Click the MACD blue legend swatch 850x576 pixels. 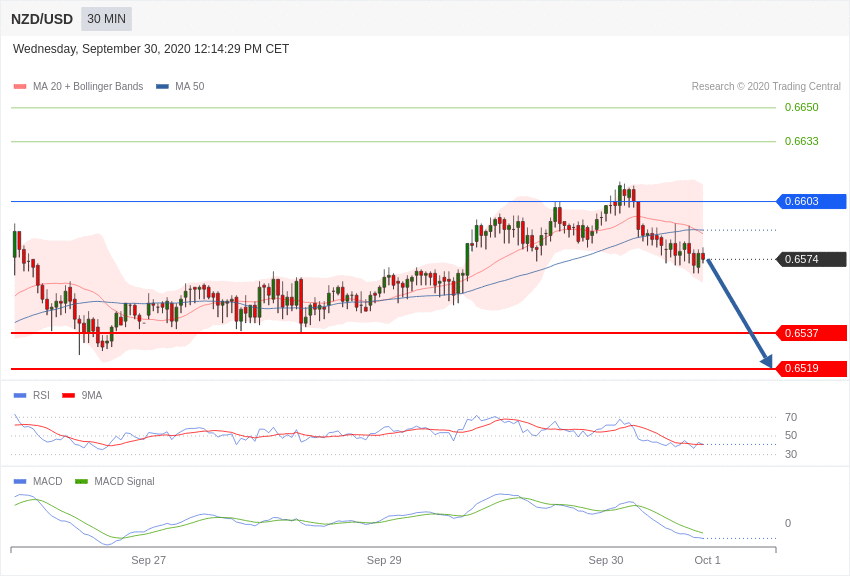(20, 481)
